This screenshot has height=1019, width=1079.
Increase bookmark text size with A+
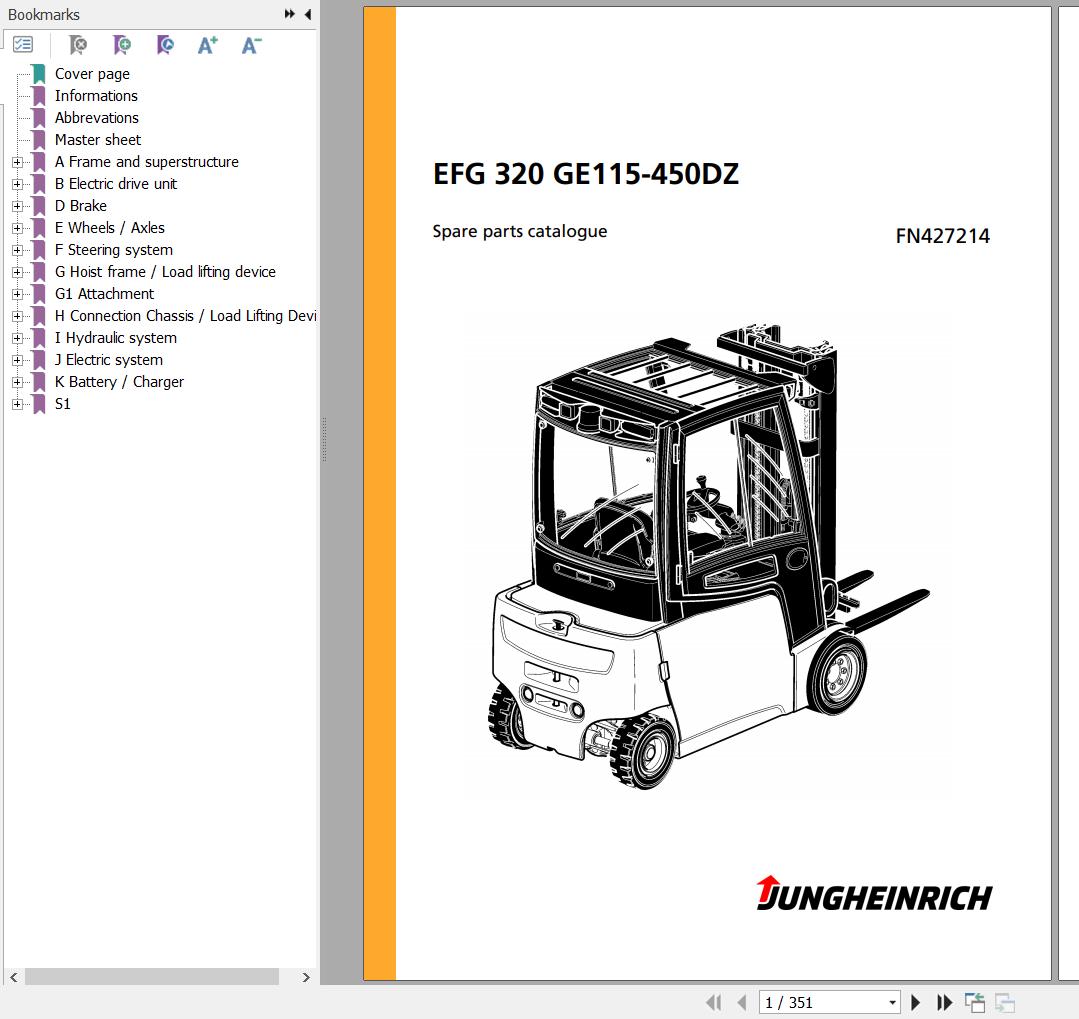pos(207,45)
